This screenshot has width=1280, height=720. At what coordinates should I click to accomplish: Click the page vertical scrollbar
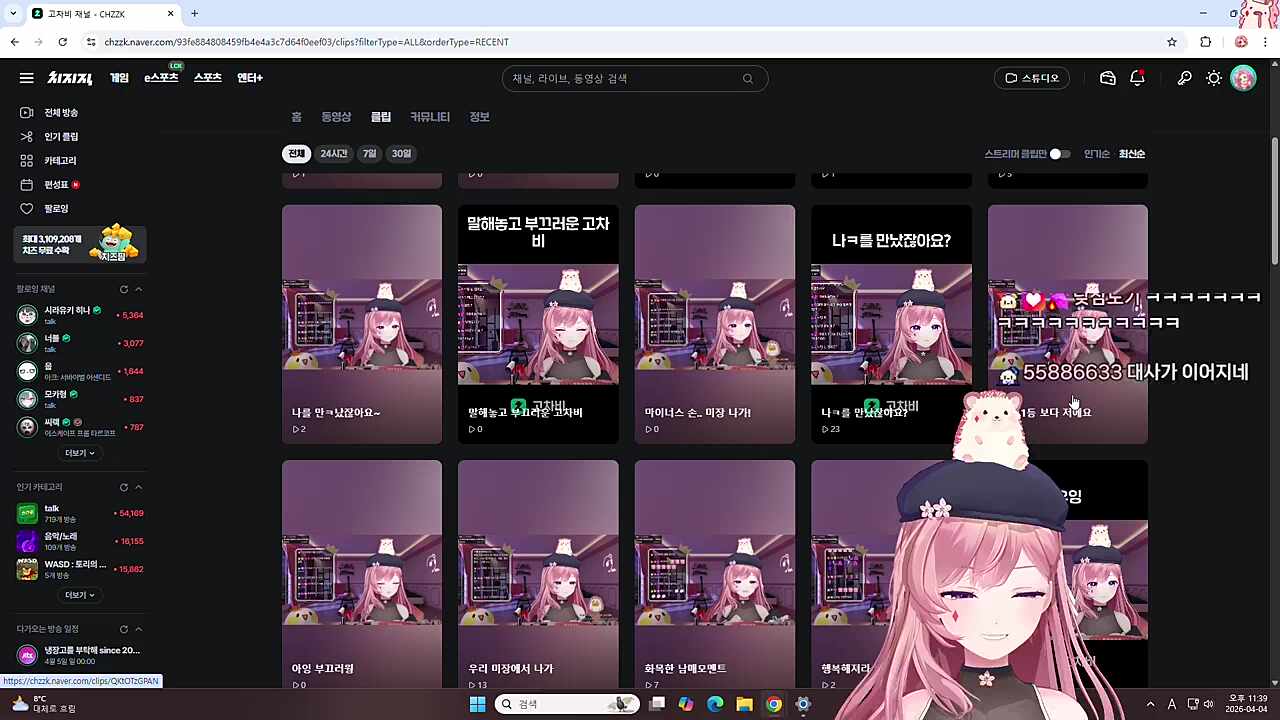[1274, 200]
